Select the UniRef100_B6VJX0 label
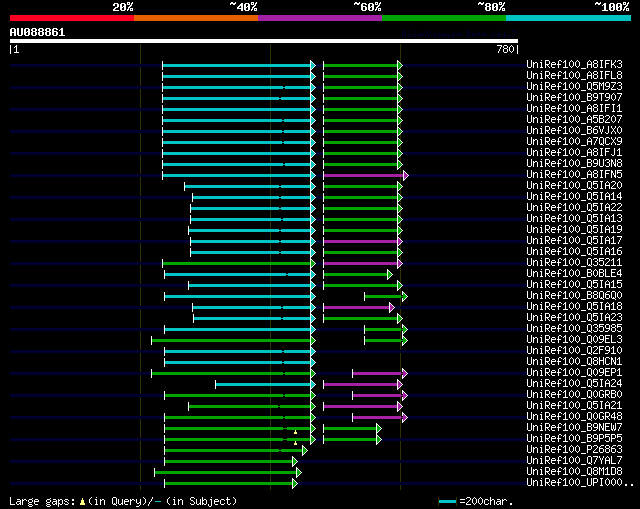This screenshot has width=640, height=509. (574, 131)
